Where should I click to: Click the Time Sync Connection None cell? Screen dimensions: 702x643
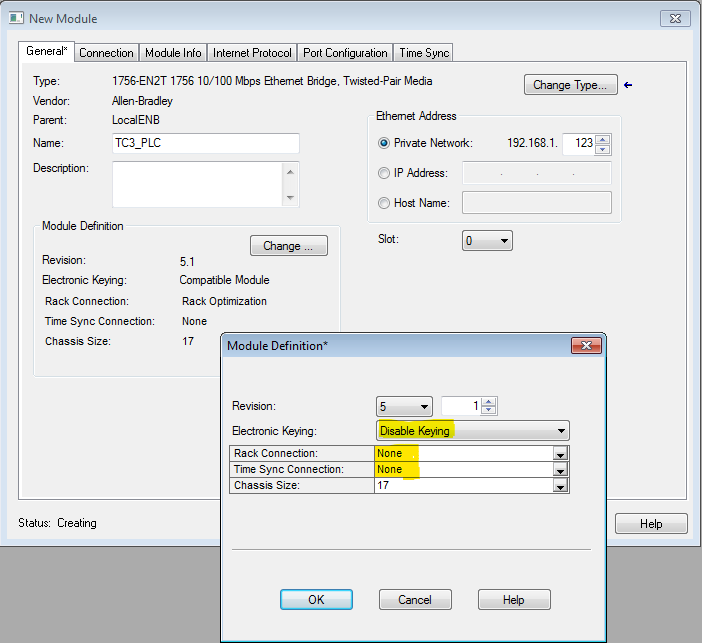[463, 470]
